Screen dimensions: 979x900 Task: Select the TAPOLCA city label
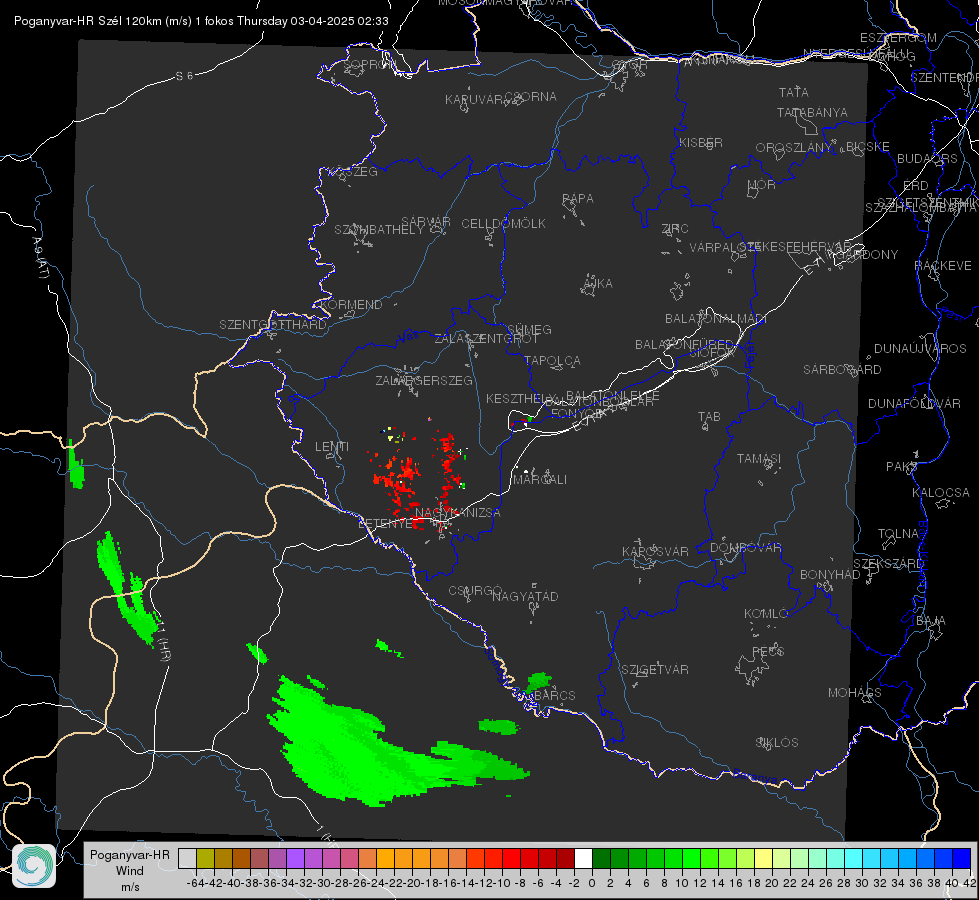(x=553, y=360)
